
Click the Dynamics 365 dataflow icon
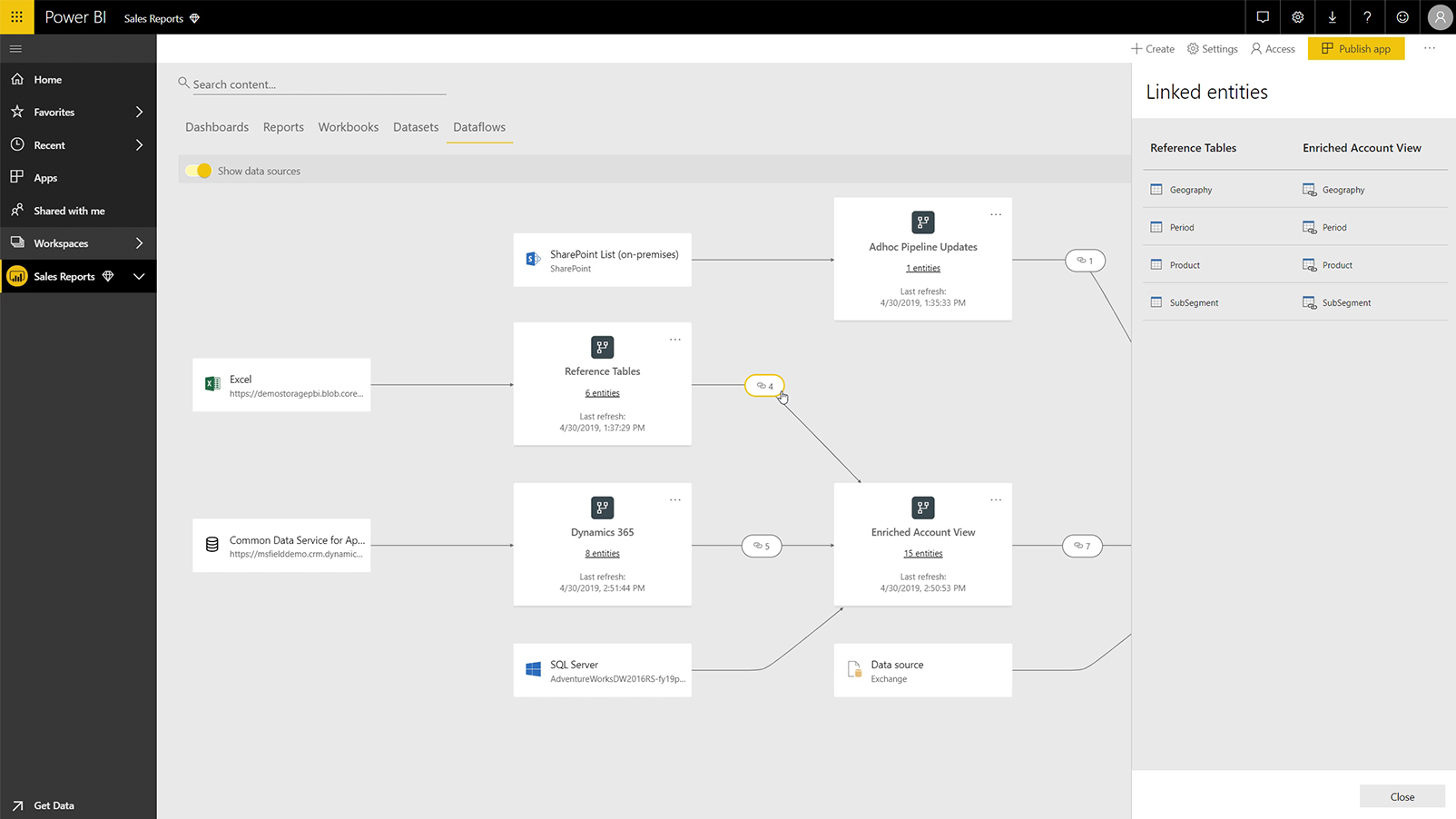tap(603, 508)
